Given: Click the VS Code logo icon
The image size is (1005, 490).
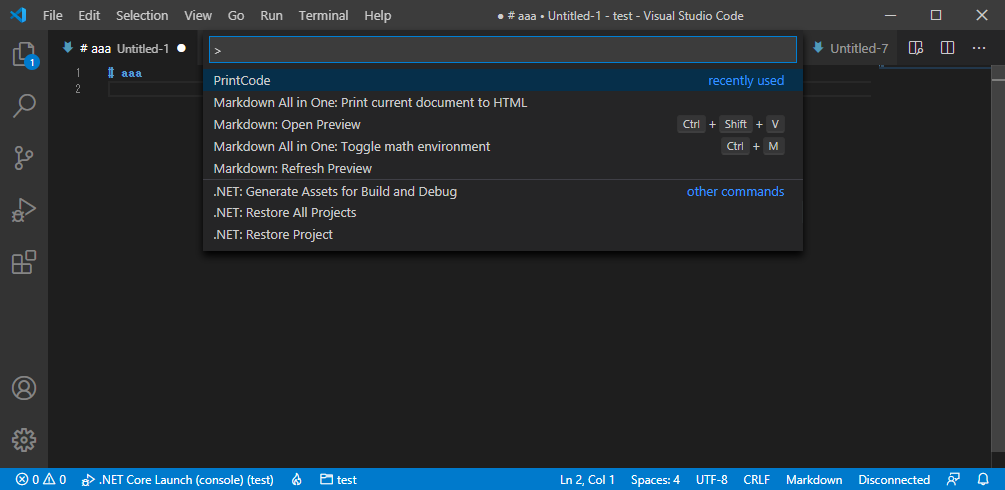Looking at the screenshot, I should pos(18,15).
